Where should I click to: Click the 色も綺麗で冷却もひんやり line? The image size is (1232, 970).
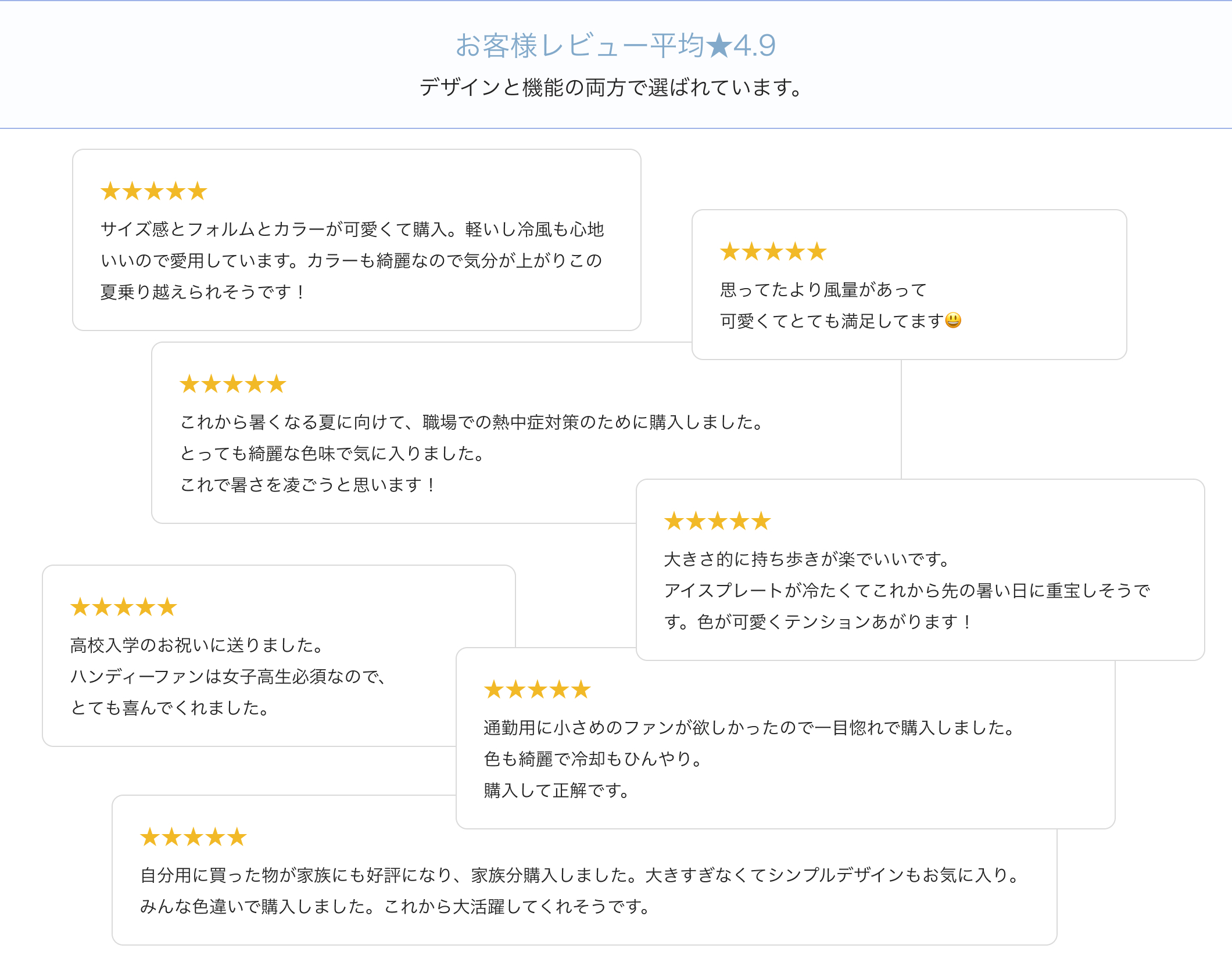pyautogui.click(x=593, y=759)
